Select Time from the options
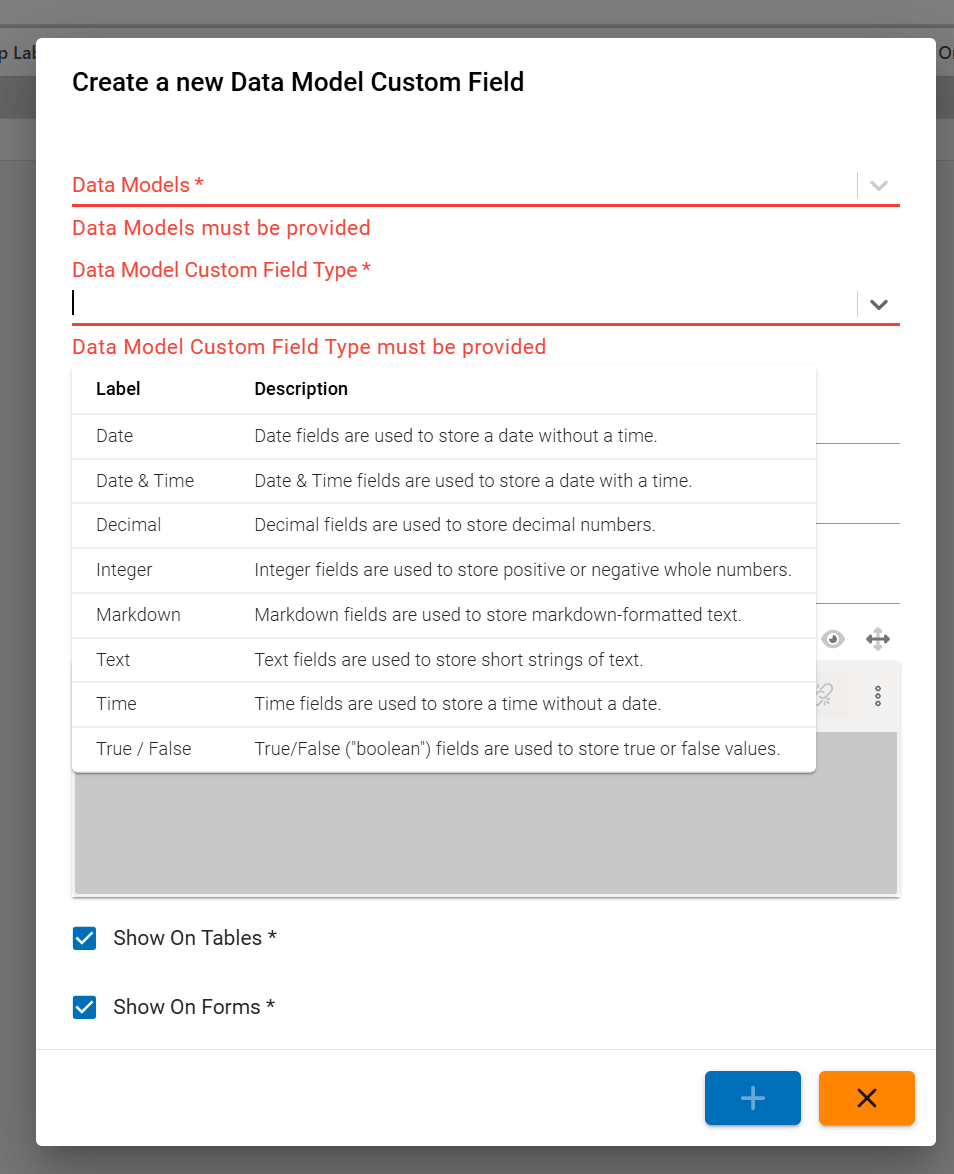This screenshot has height=1174, width=954. [112, 704]
